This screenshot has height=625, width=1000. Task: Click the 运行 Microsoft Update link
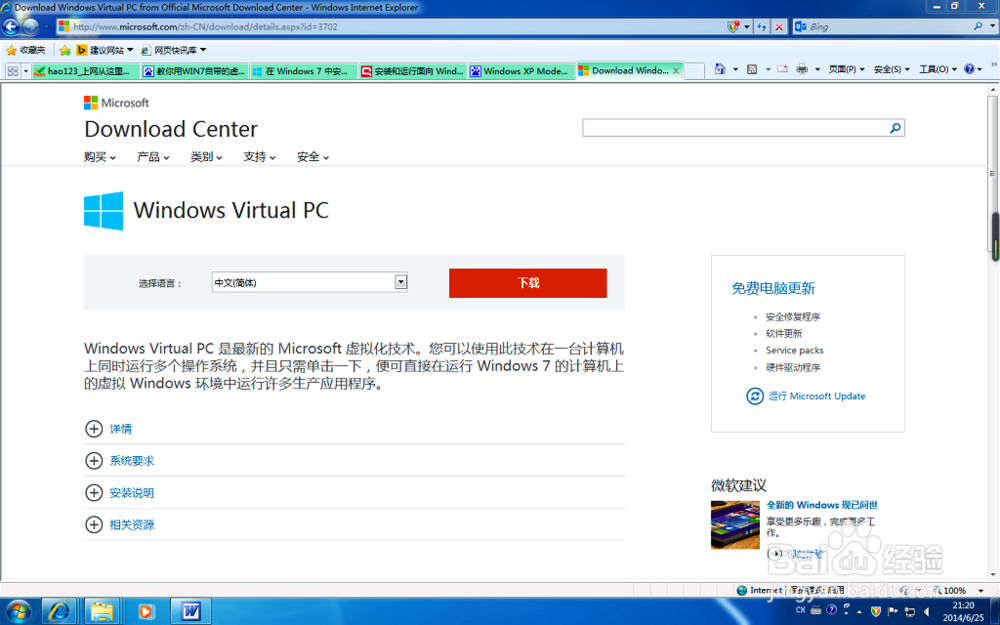816,396
